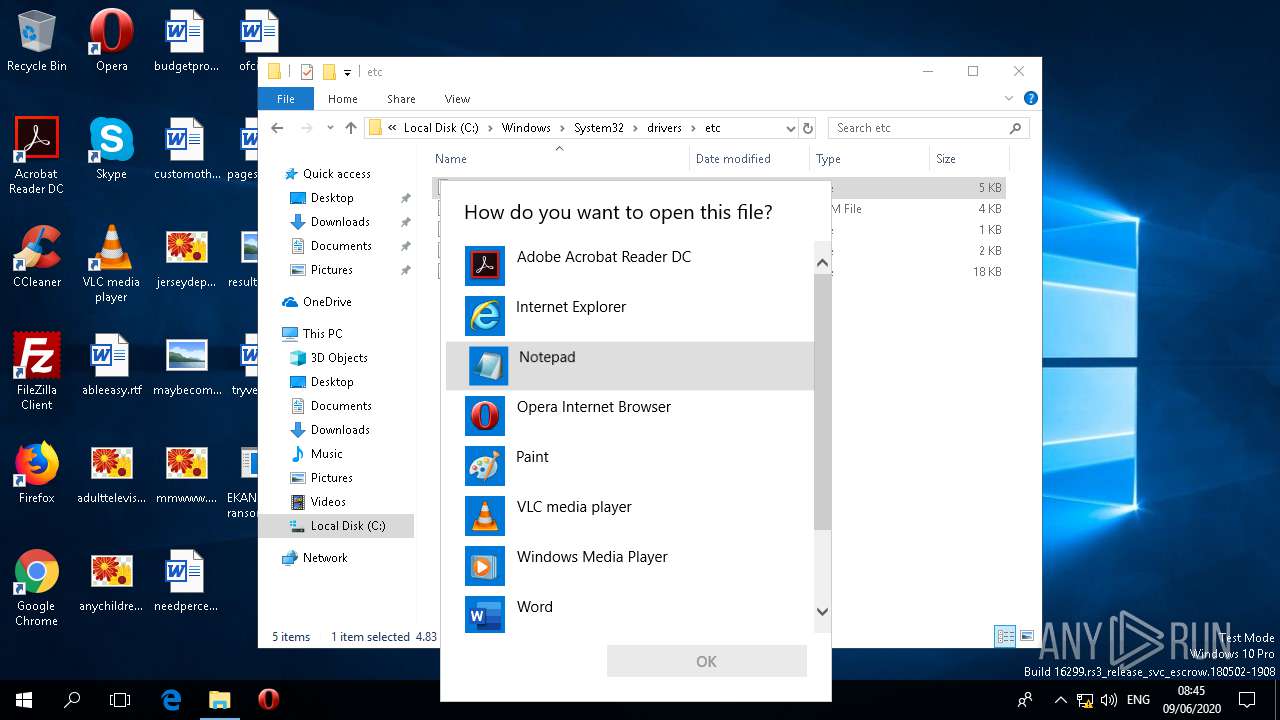Open the Windows Start menu
Viewport: 1280px width, 720px height.
(24, 700)
